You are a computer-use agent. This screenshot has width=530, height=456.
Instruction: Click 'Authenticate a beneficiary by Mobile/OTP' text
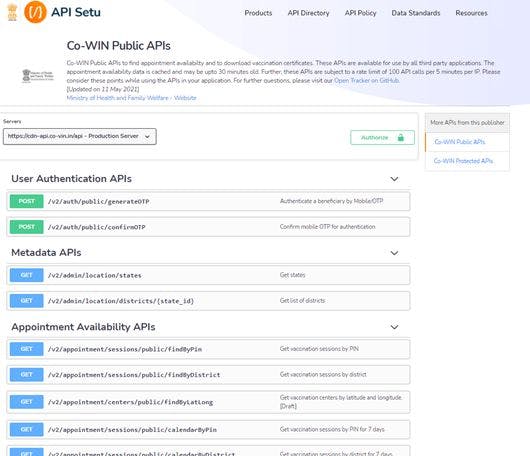(331, 201)
